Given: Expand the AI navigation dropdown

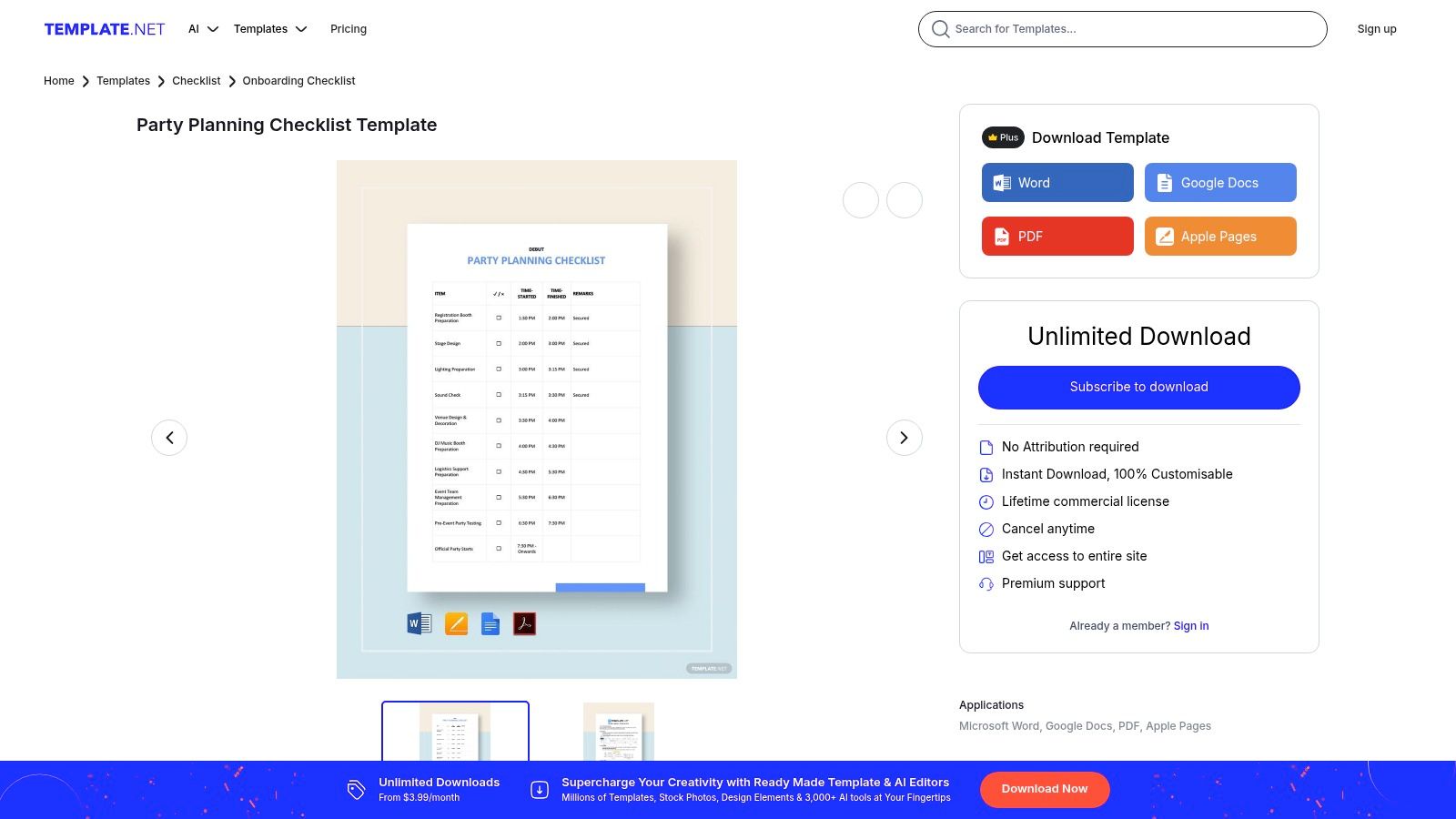Looking at the screenshot, I should pyautogui.click(x=201, y=28).
